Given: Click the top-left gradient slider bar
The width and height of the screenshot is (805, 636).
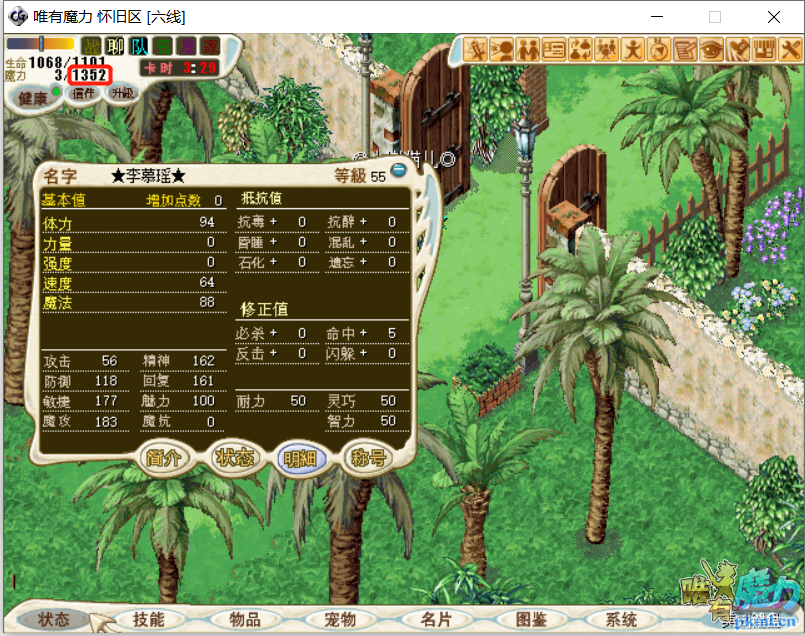Looking at the screenshot, I should coord(40,44).
